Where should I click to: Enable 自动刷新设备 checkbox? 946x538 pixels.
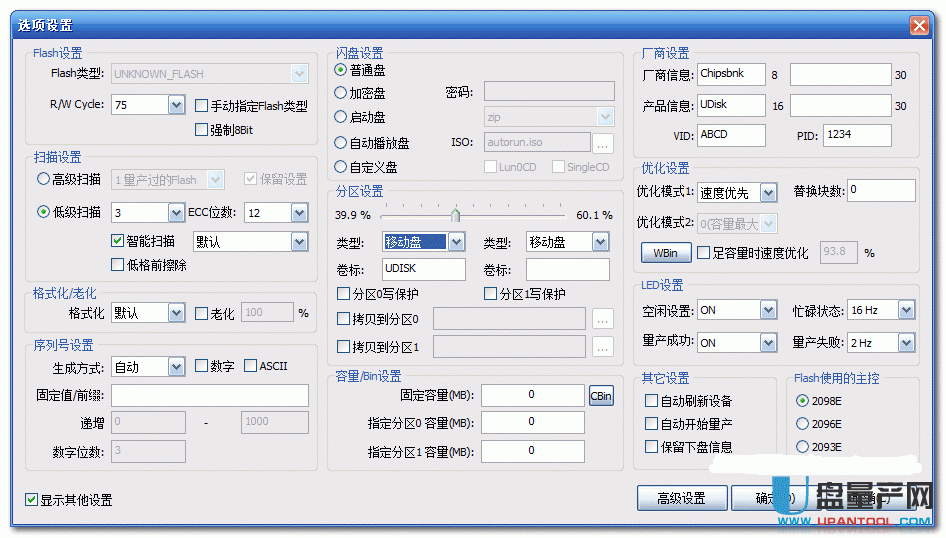pos(652,401)
